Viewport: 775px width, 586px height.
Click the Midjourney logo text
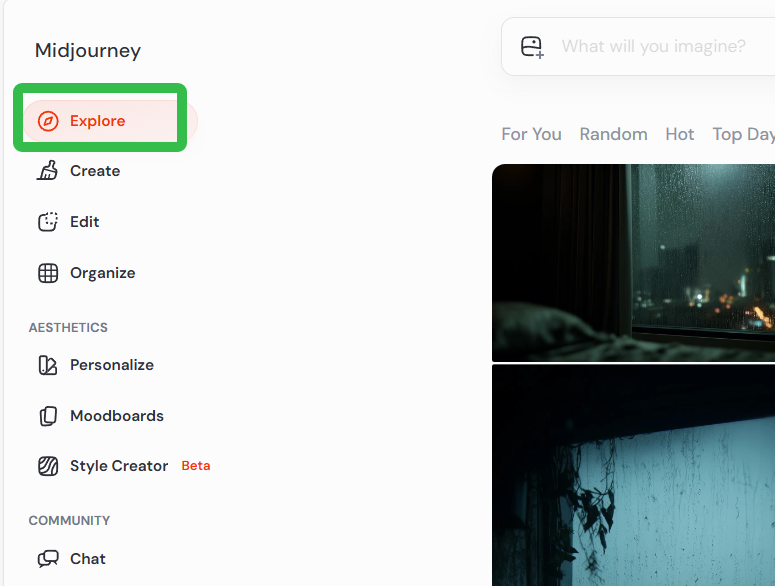click(88, 51)
